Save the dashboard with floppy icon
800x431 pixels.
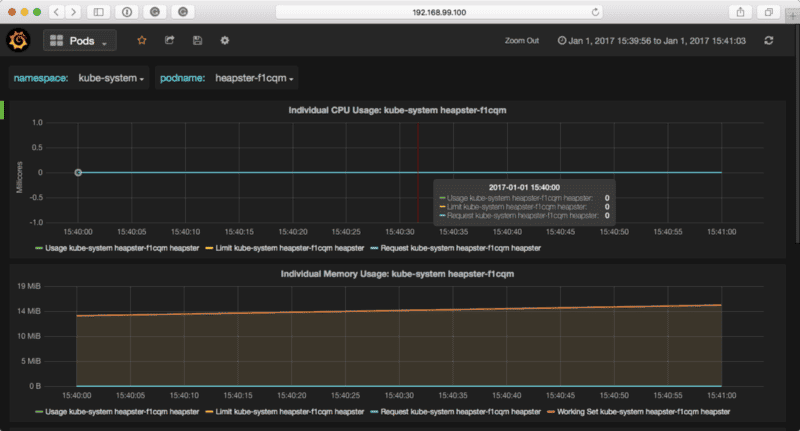197,41
